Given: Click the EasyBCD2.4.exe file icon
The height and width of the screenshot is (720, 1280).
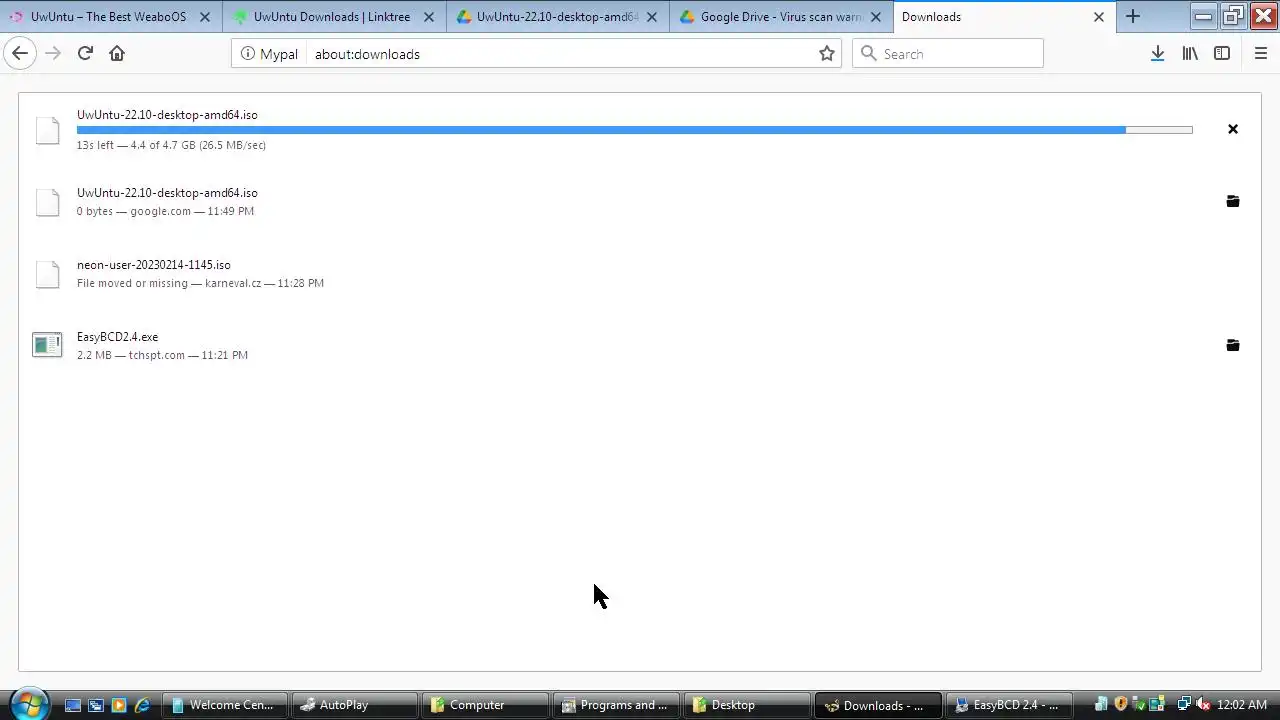Looking at the screenshot, I should pyautogui.click(x=47, y=345).
